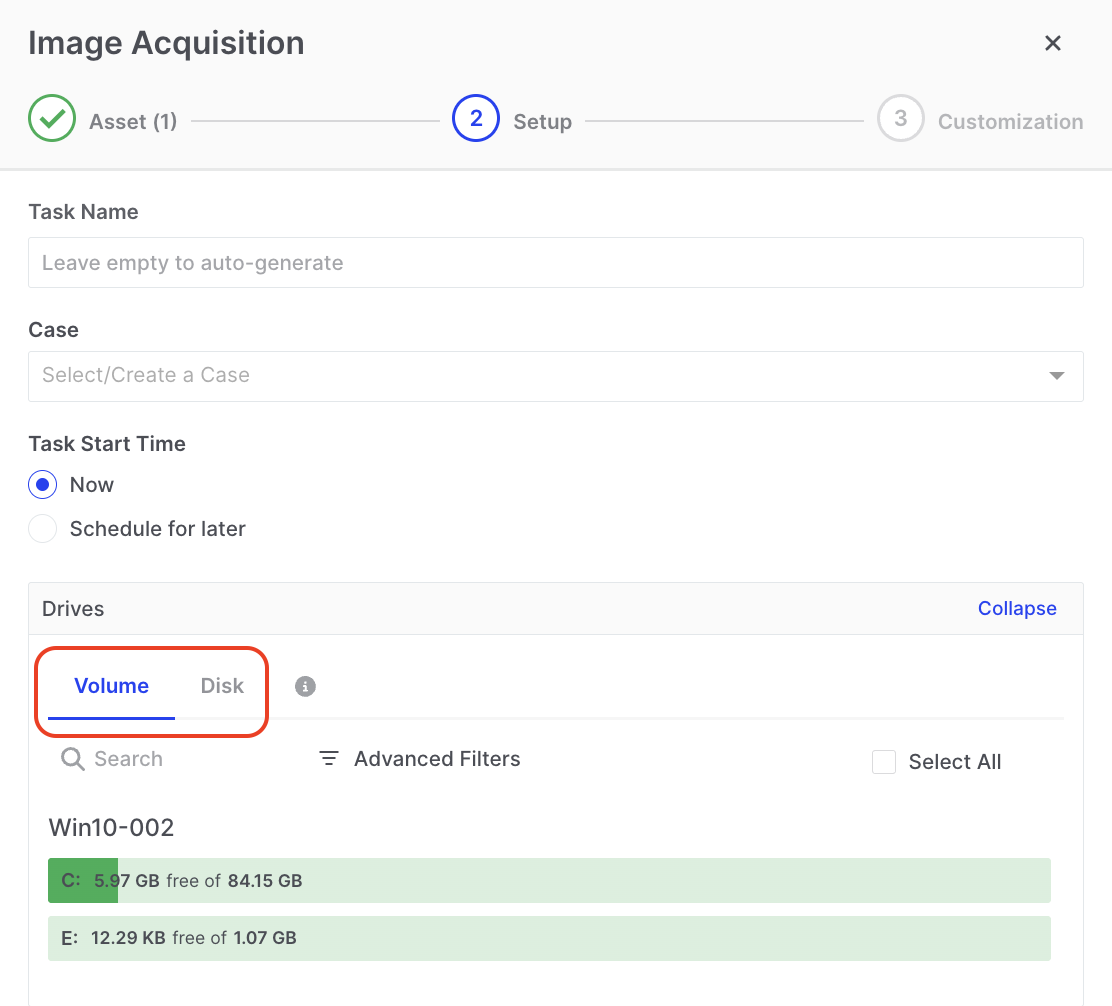Open the Case dropdown arrow
The height and width of the screenshot is (1006, 1112).
click(x=1056, y=376)
